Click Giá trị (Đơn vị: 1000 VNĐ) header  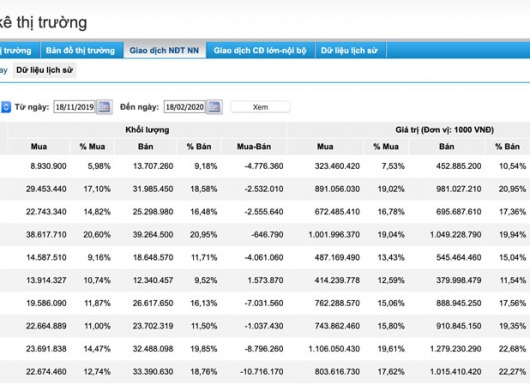pyautogui.click(x=445, y=130)
